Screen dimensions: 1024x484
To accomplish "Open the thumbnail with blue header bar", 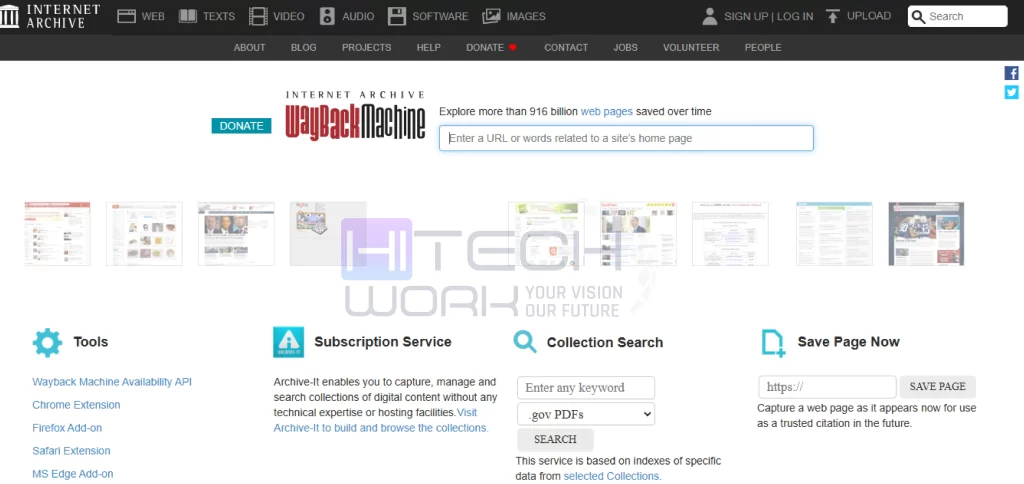I will 835,234.
